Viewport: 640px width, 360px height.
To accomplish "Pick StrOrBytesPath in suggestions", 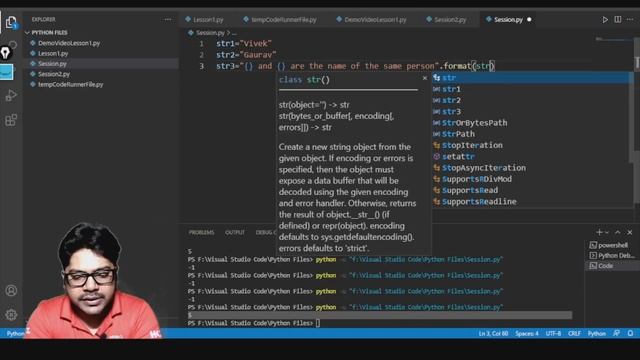I will [x=532, y=123].
